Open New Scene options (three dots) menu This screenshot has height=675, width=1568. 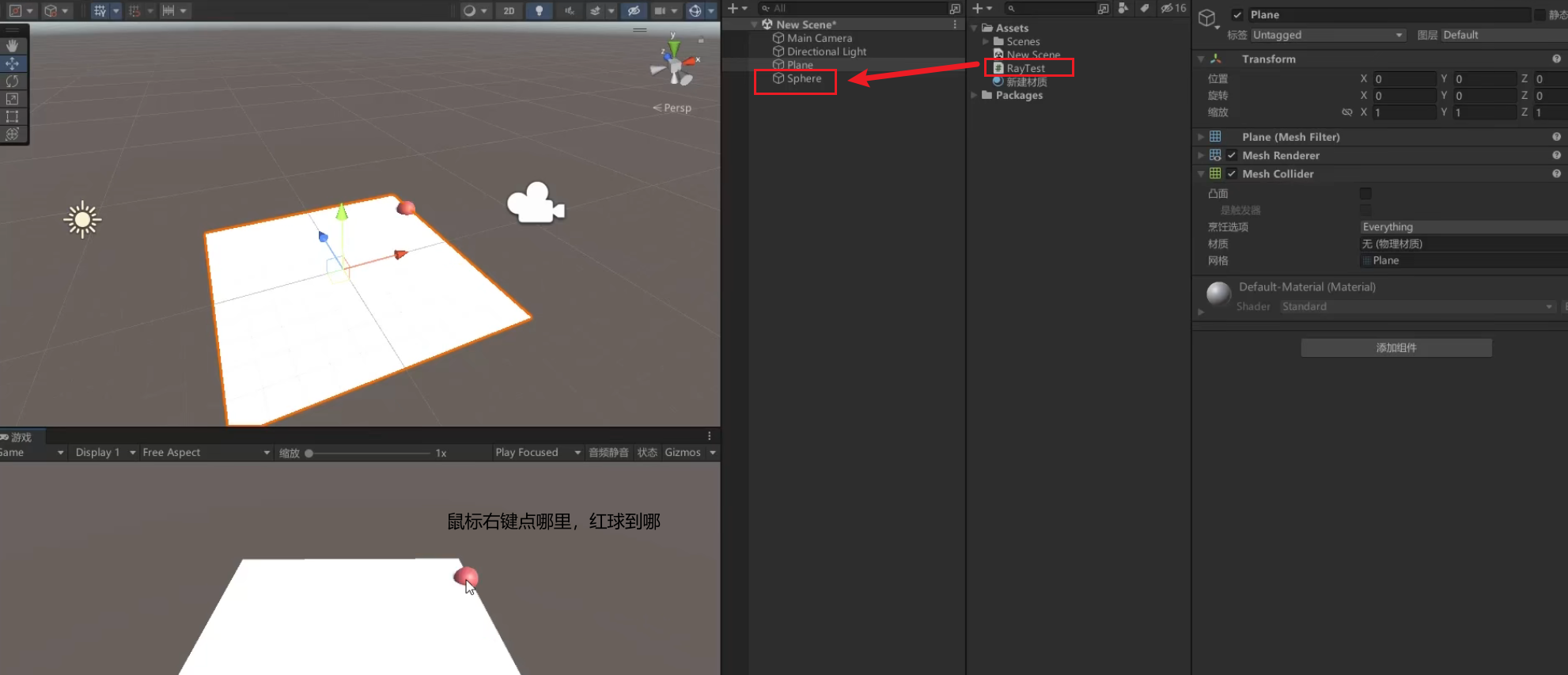955,25
